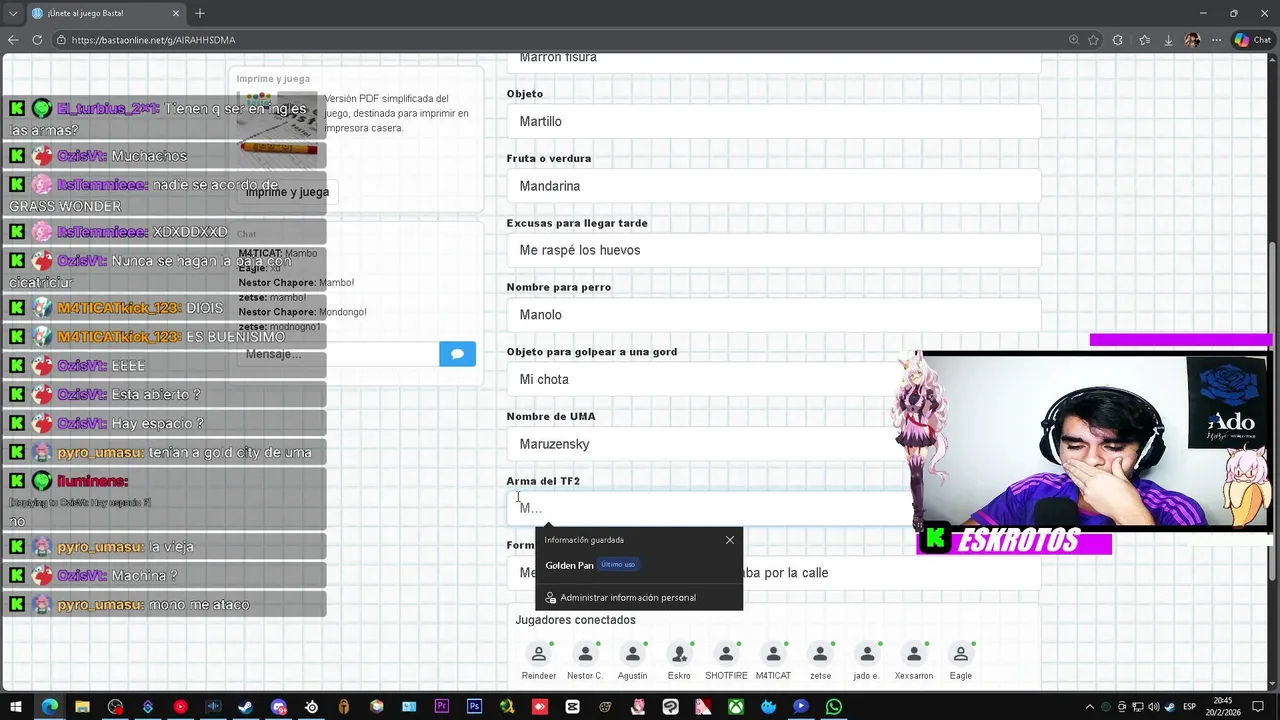Reload the current page
1280x720 pixels.
tap(37, 40)
